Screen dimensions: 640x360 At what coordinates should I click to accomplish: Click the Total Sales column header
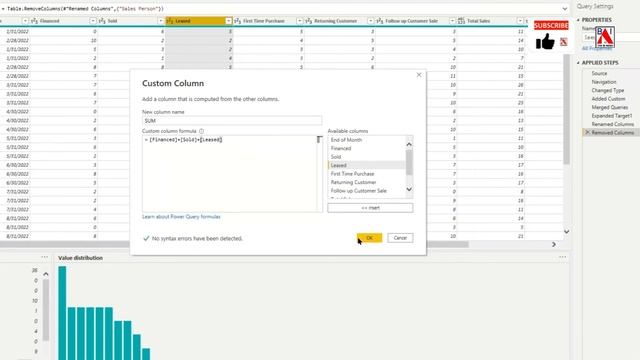(491, 21)
